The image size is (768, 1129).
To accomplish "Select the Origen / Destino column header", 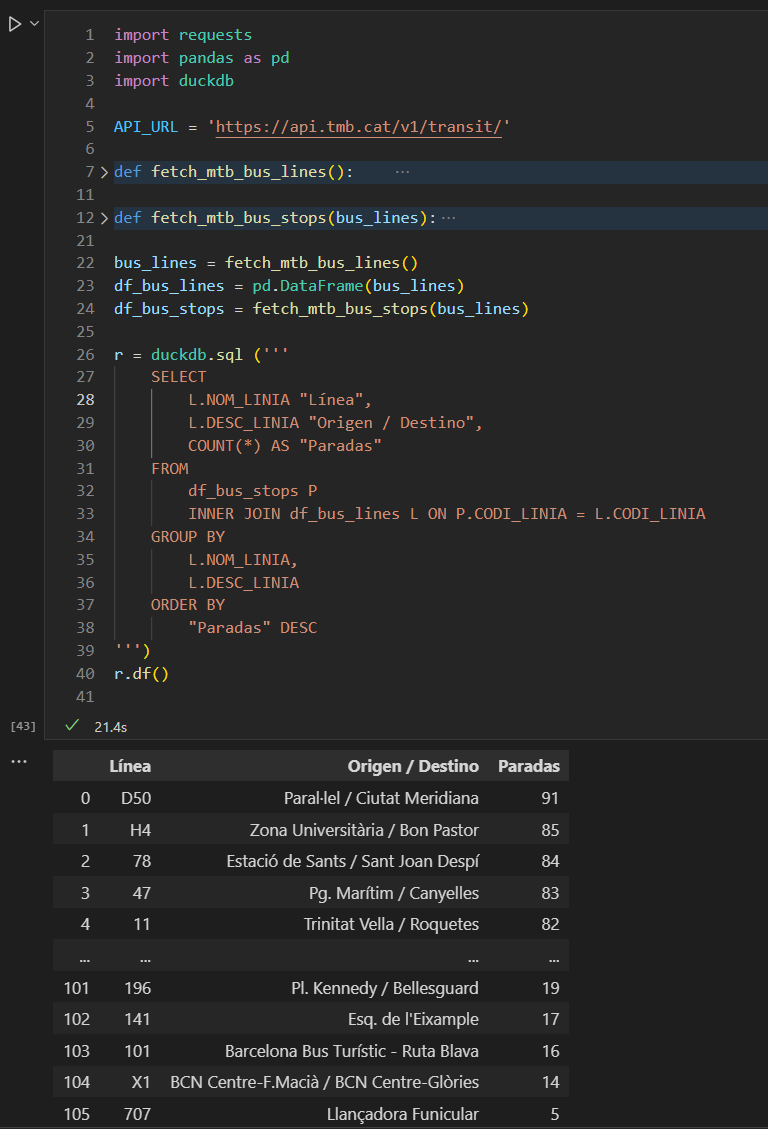I will [413, 765].
